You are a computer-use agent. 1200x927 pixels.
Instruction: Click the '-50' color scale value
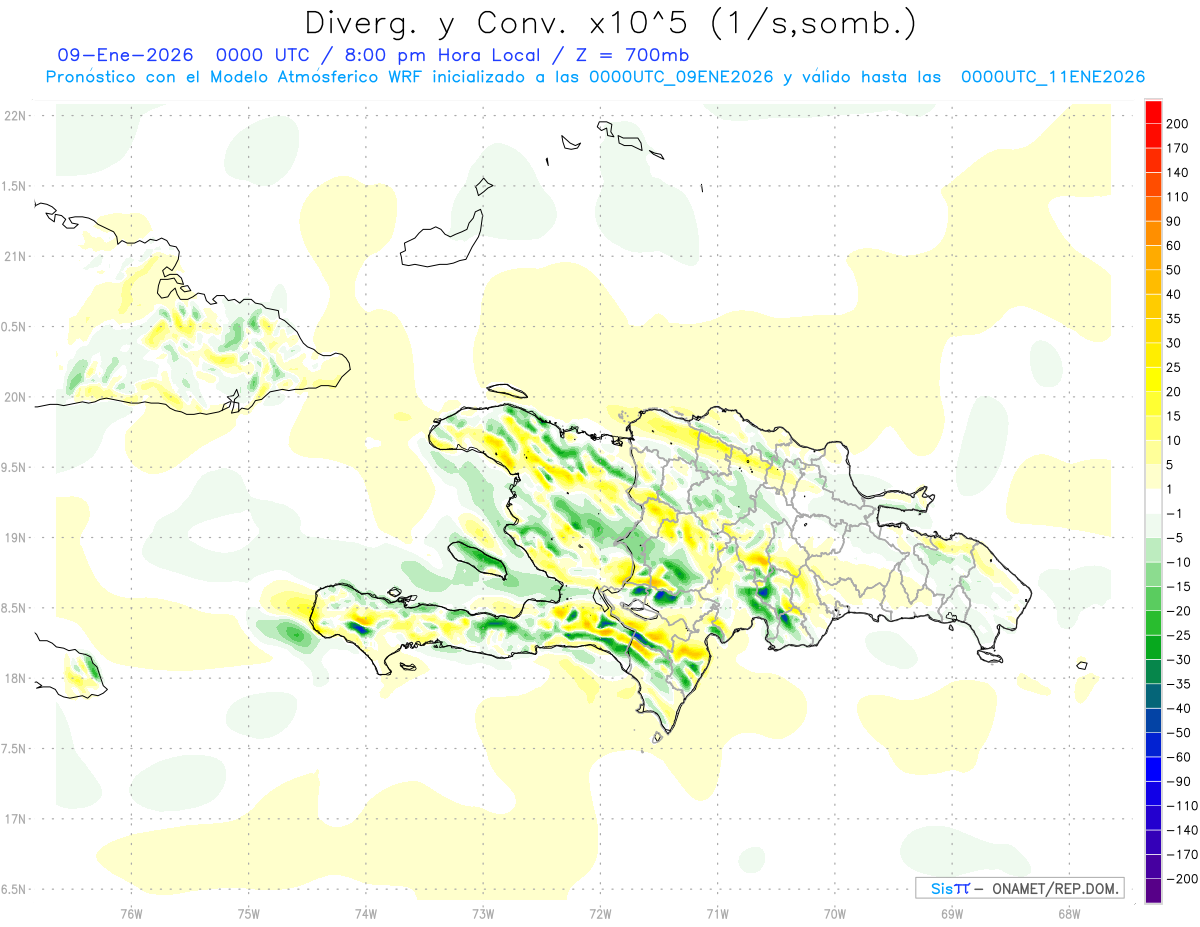tap(1177, 733)
